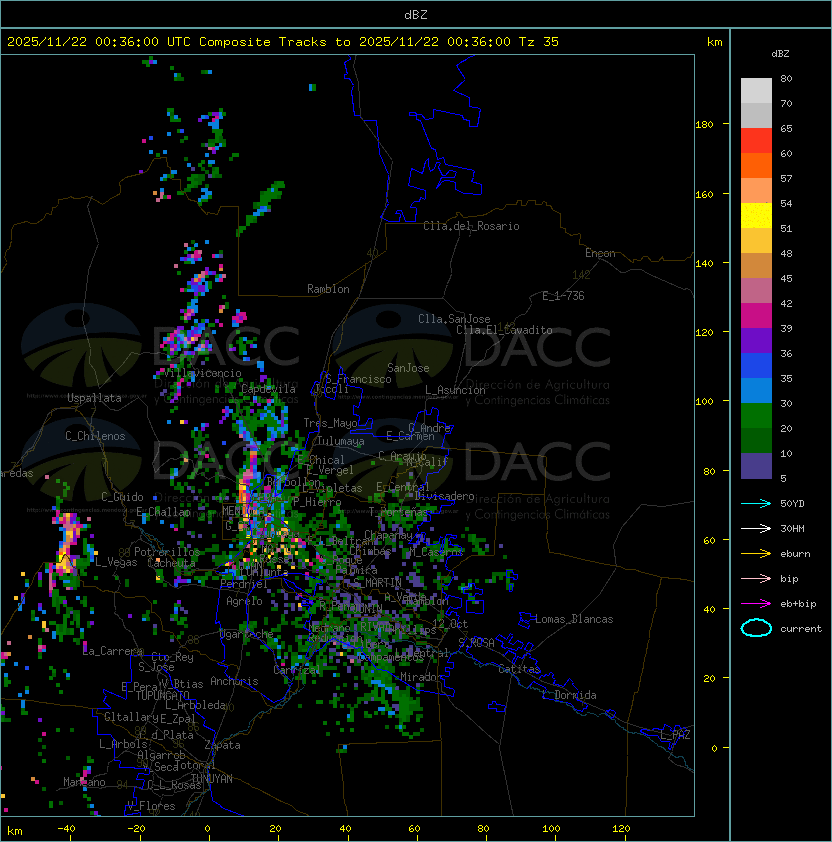
Task: Click the 'Ugarteche' map label
Action: click(246, 634)
